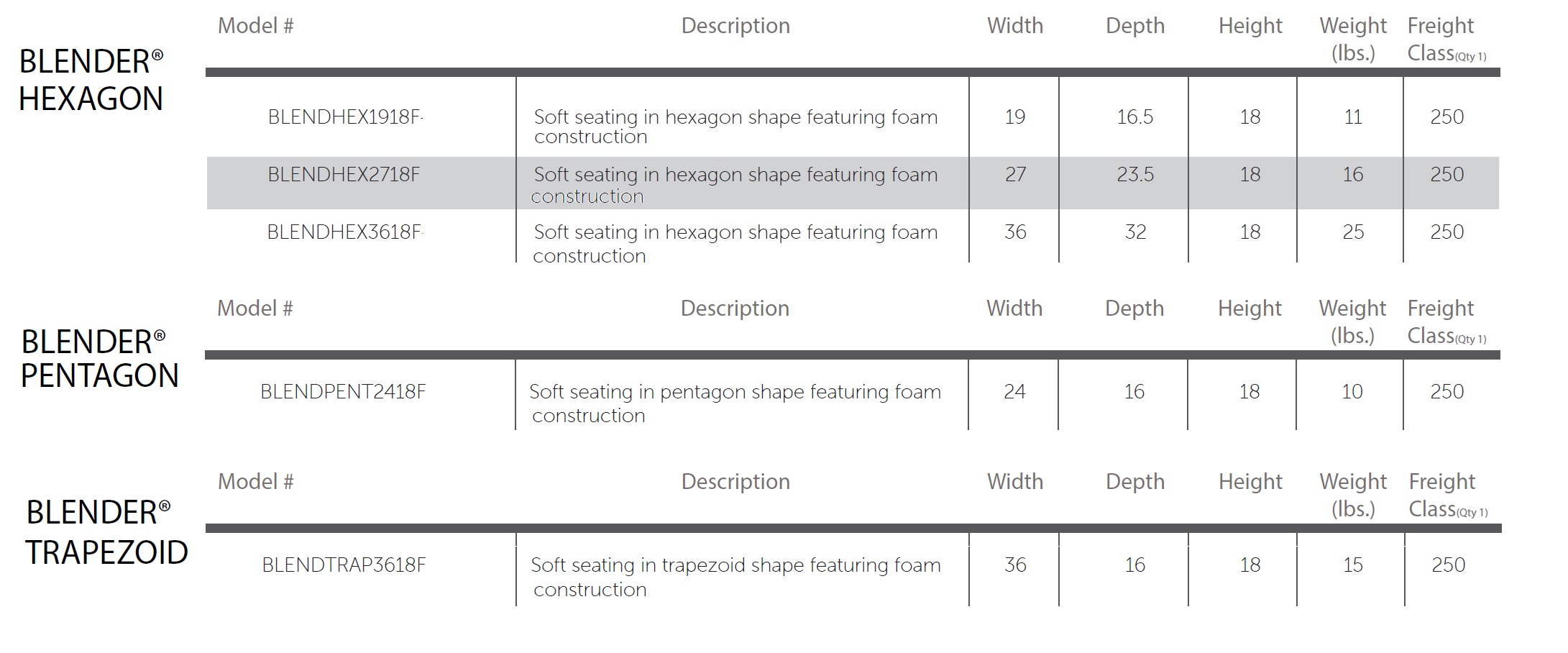The image size is (1568, 653).
Task: Click Weight (lbs.) header in hexagon table
Action: [1353, 39]
